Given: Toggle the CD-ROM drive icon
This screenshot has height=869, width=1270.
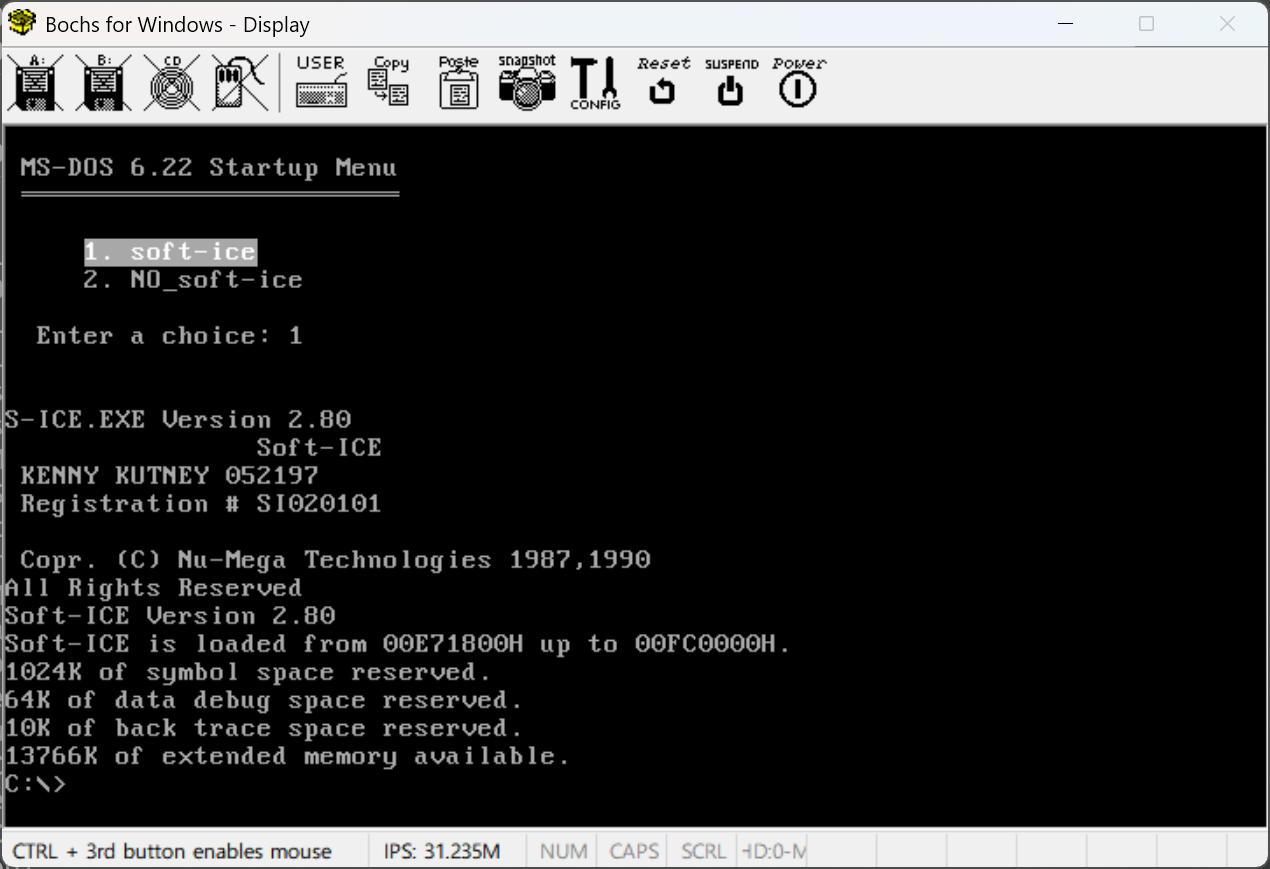Looking at the screenshot, I should coord(173,83).
